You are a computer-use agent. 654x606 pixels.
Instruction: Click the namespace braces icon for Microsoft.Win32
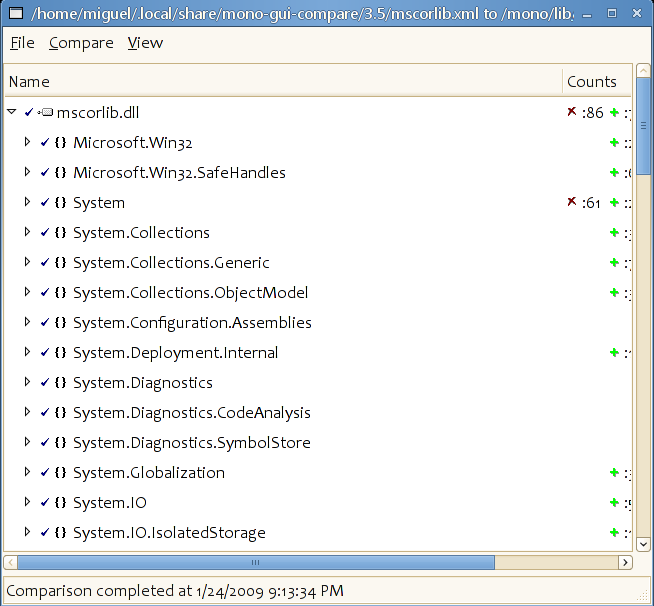click(60, 142)
